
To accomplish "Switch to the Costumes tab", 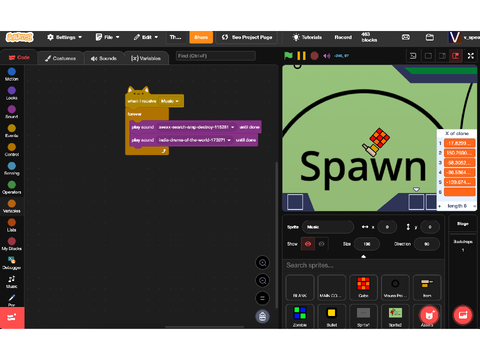I will click(60, 58).
